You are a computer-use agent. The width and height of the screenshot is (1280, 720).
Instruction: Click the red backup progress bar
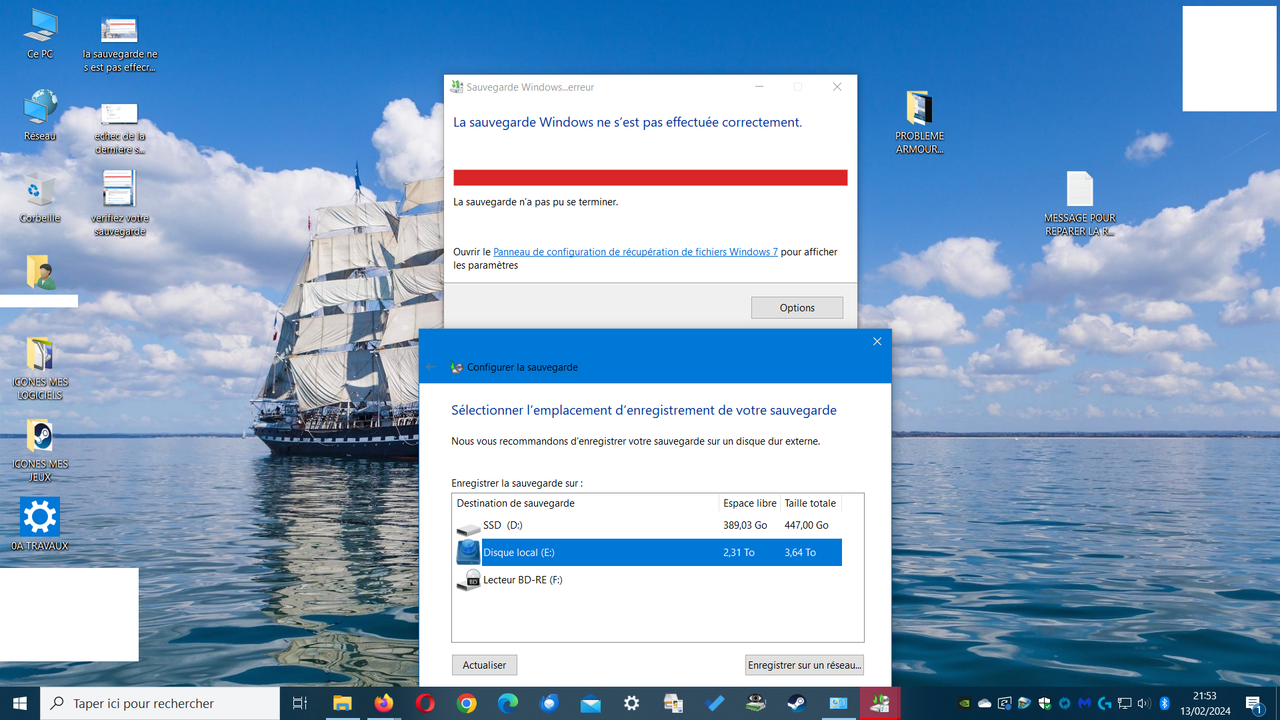650,177
